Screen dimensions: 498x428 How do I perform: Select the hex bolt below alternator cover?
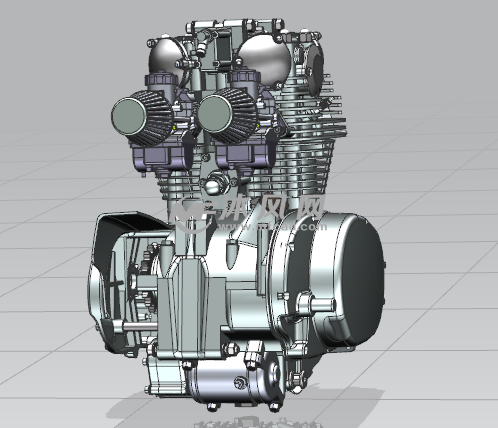[298, 379]
